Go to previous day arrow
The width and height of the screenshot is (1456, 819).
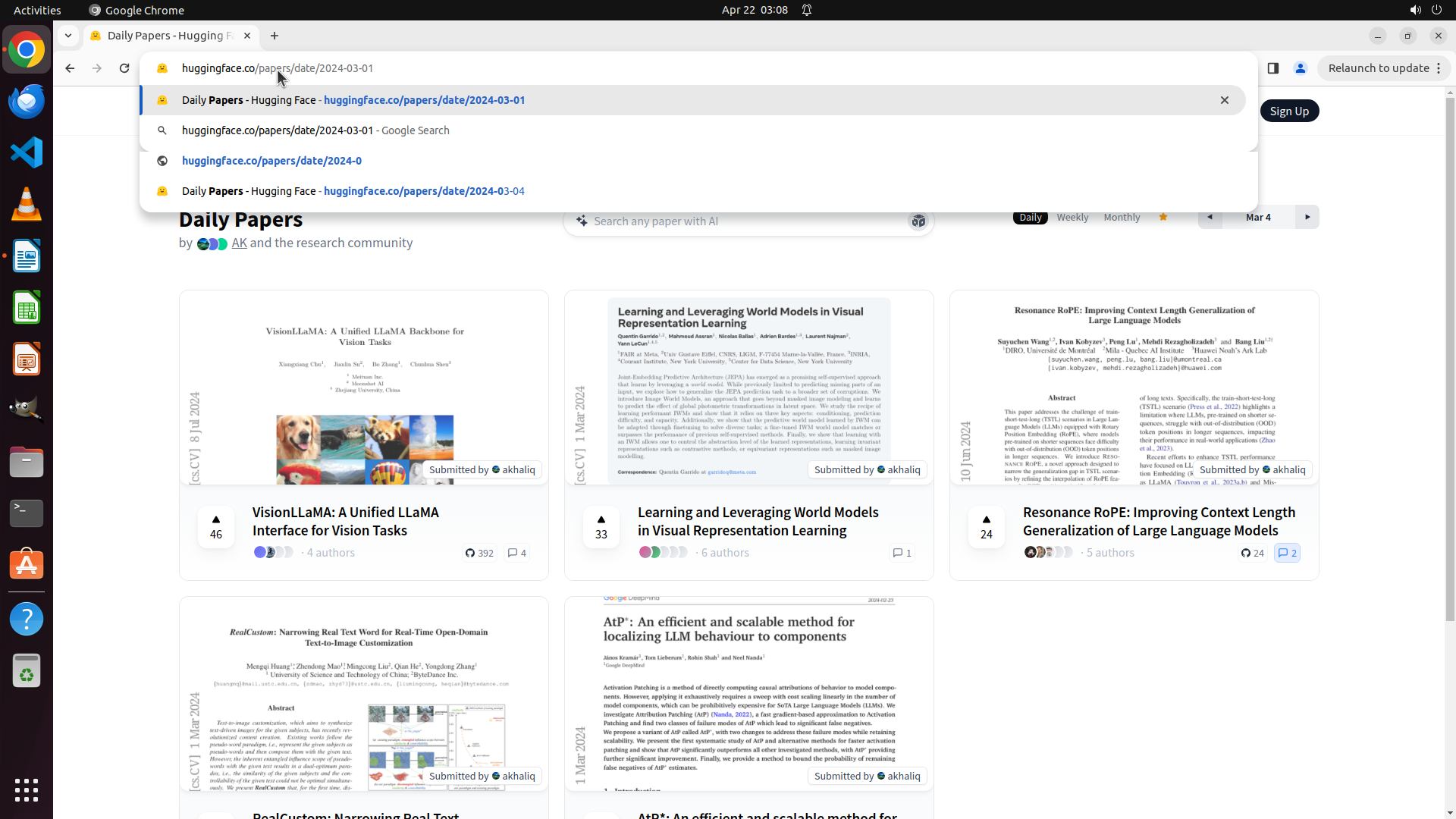(1210, 217)
